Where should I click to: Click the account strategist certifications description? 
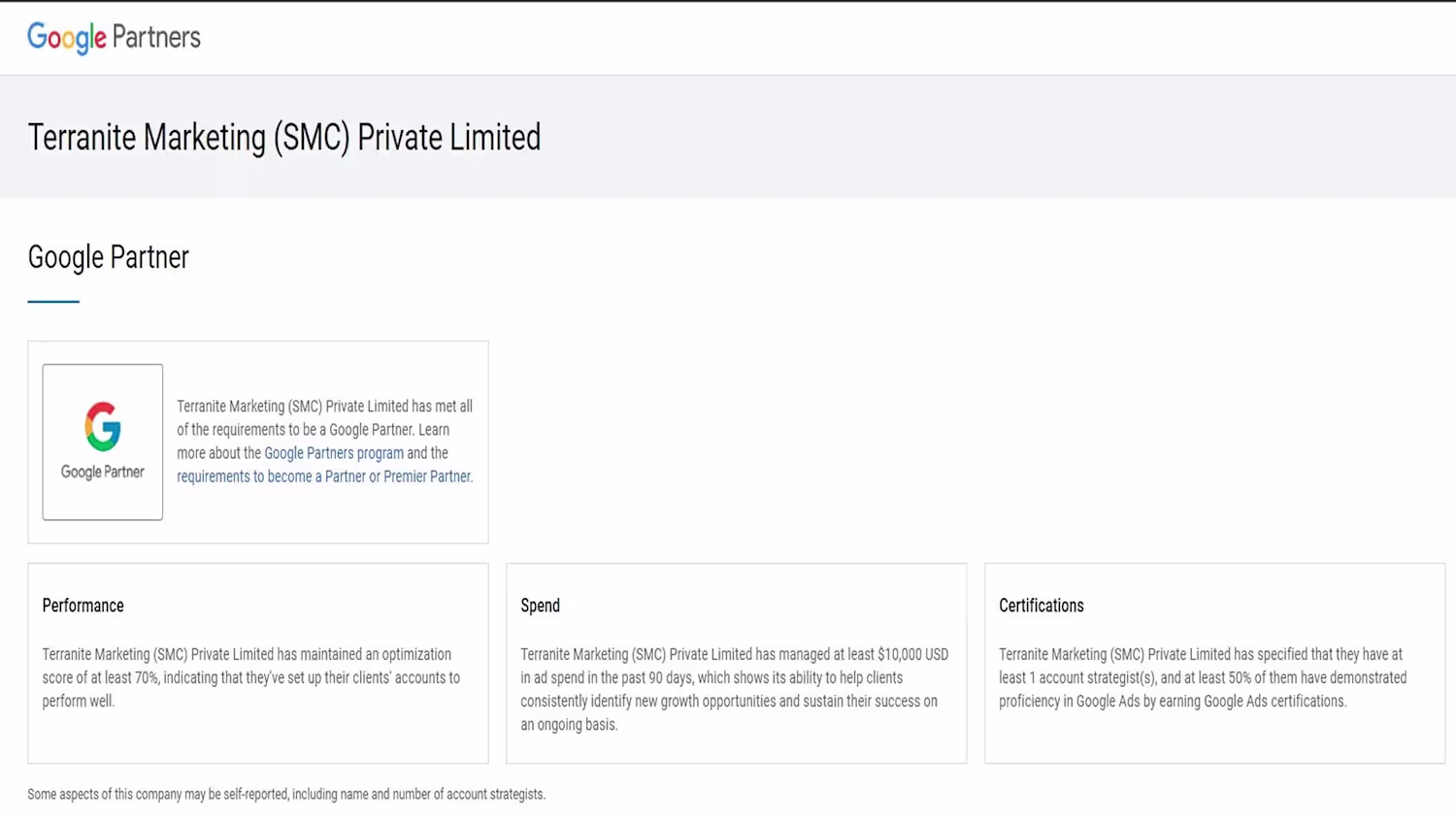pyautogui.click(x=1202, y=677)
